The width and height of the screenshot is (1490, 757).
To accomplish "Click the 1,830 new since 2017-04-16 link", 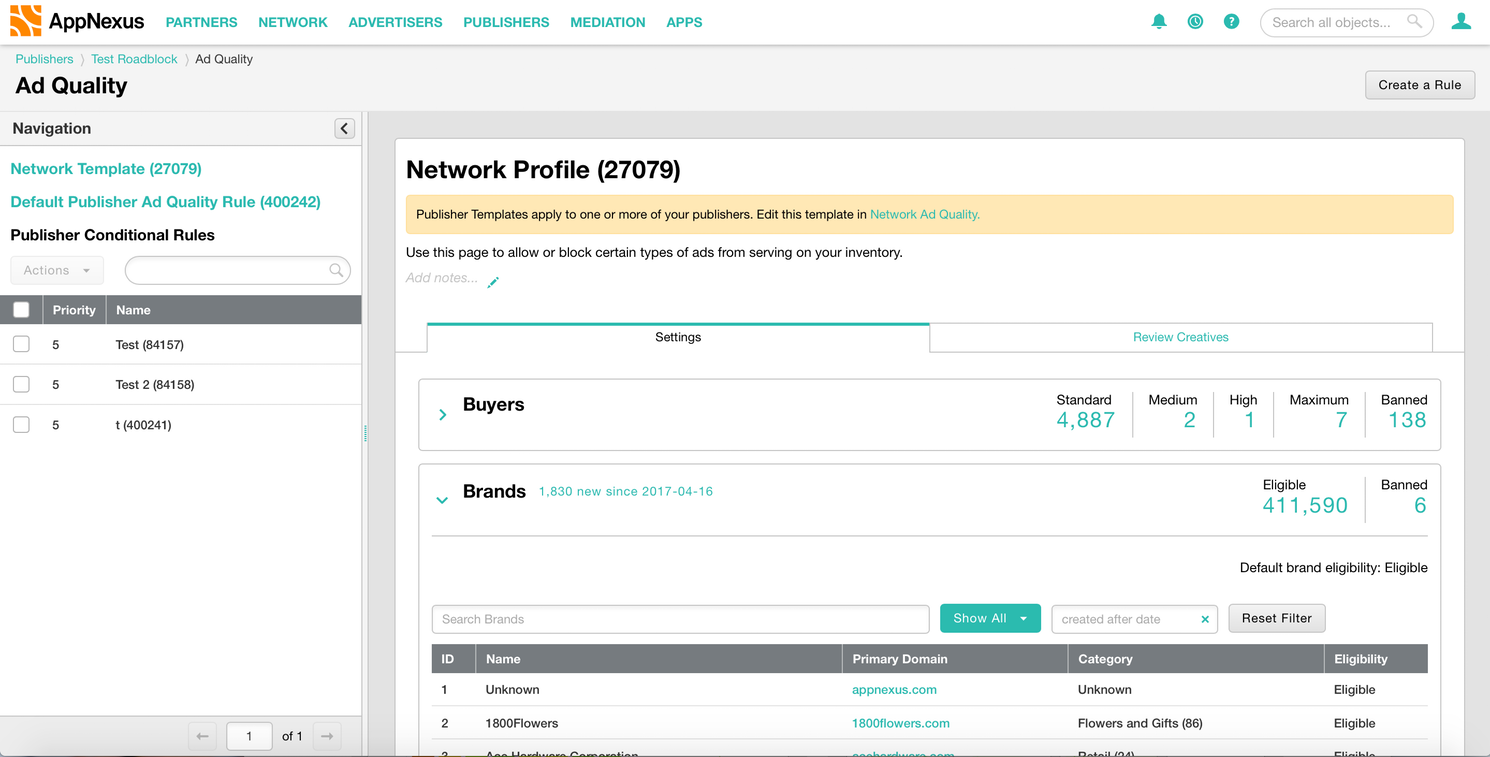I will (x=626, y=491).
